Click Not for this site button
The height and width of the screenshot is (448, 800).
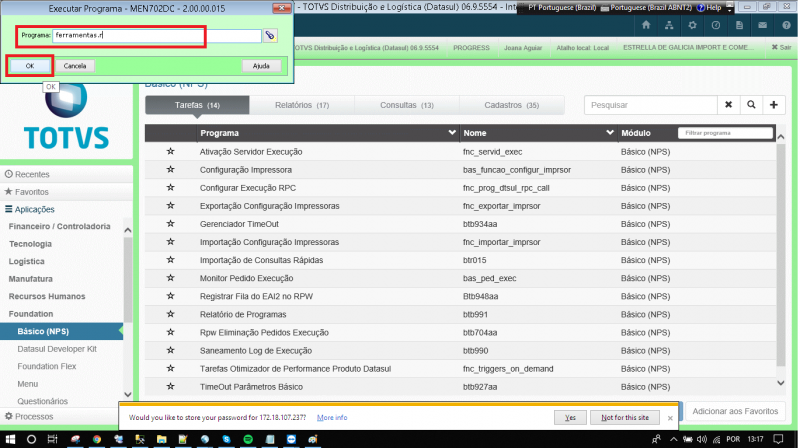(x=624, y=417)
